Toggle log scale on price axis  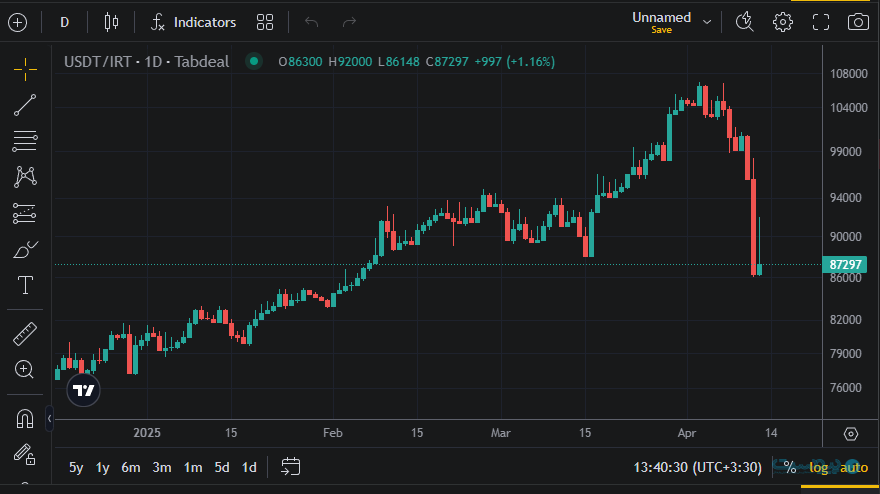pyautogui.click(x=819, y=467)
